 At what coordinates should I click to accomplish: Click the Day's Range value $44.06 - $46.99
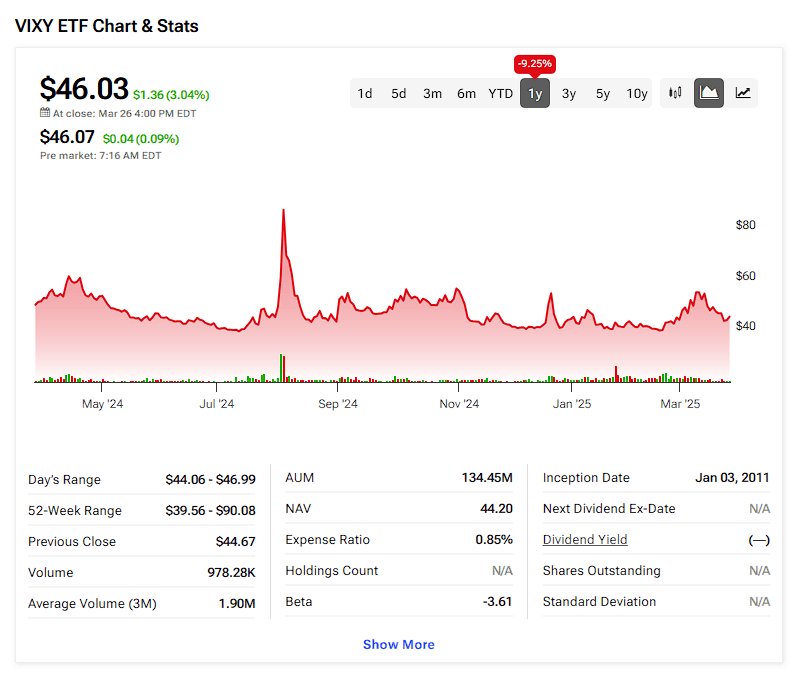pos(210,479)
